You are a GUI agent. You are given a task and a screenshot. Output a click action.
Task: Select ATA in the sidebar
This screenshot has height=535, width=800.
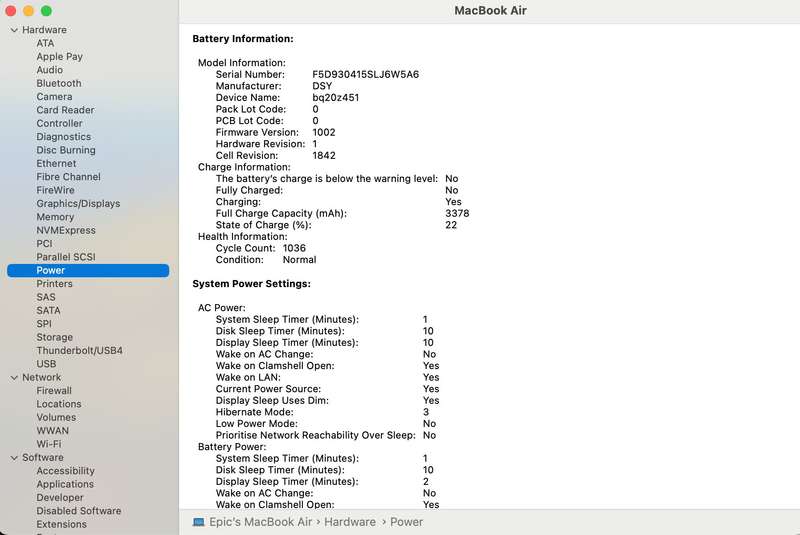click(45, 43)
